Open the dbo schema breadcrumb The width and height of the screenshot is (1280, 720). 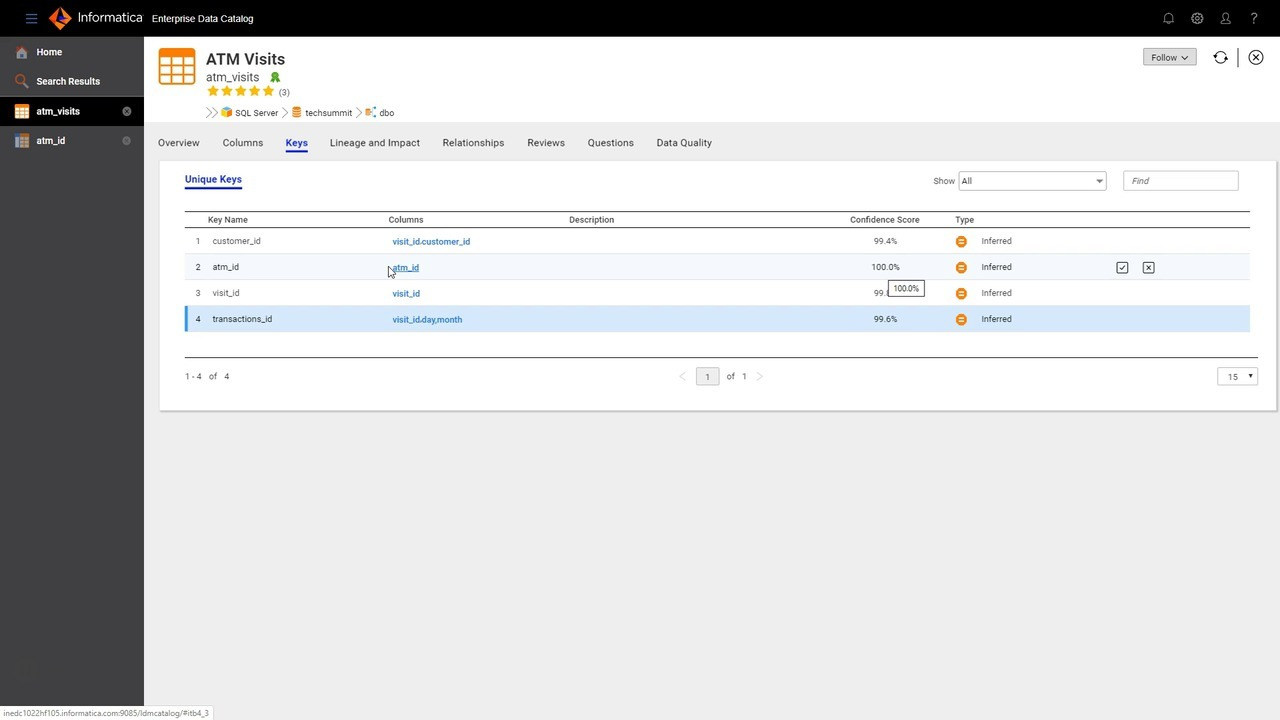pyautogui.click(x=380, y=113)
